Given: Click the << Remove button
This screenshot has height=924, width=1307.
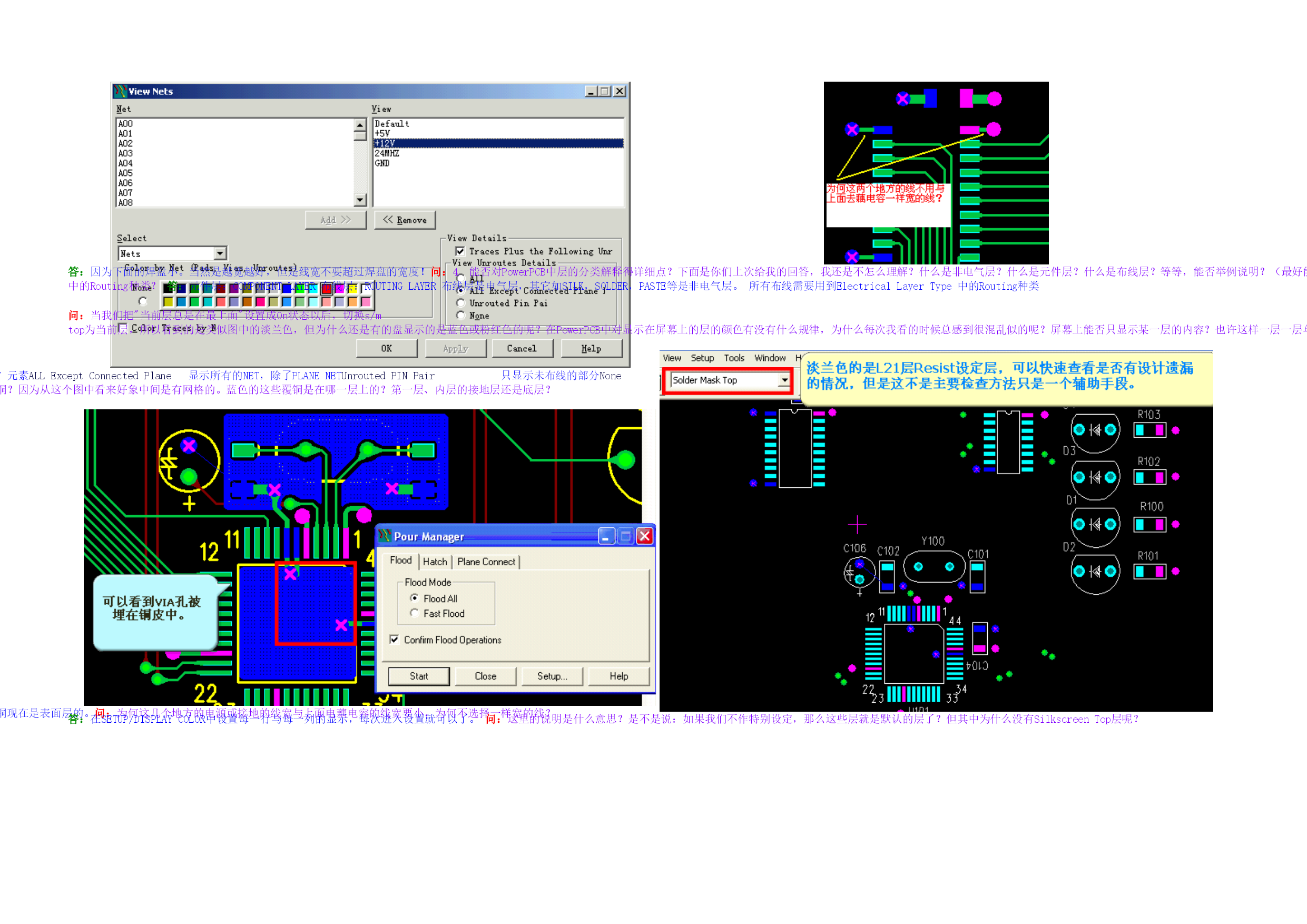Looking at the screenshot, I should click(x=405, y=220).
